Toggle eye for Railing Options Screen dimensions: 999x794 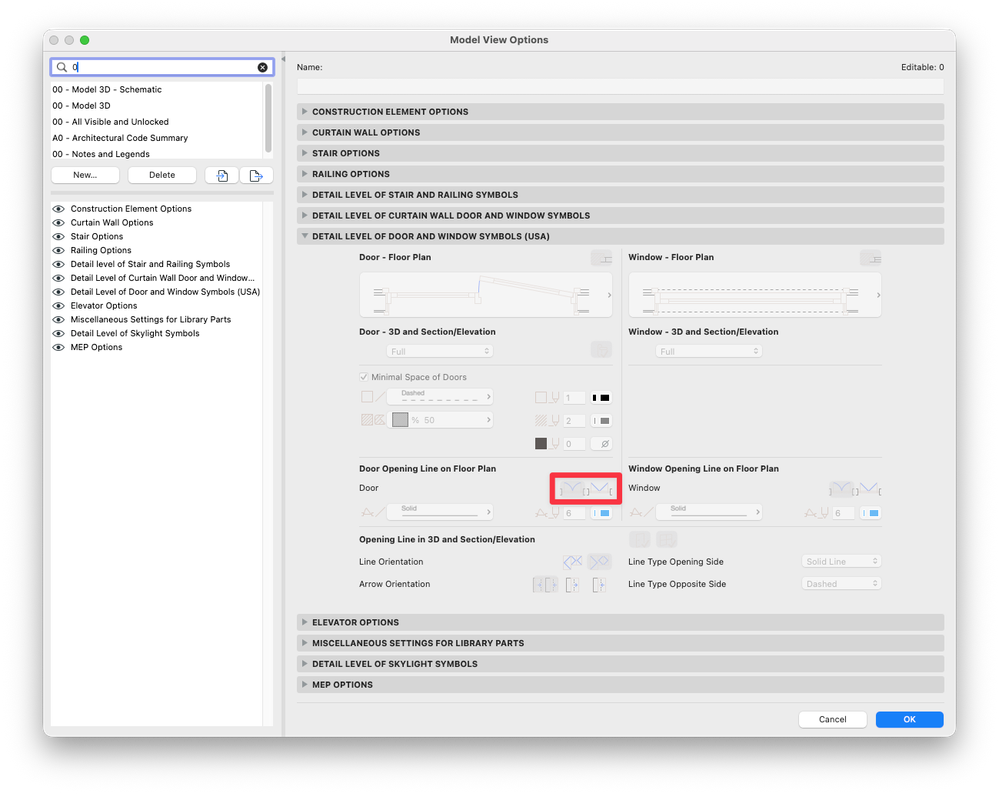(x=59, y=250)
